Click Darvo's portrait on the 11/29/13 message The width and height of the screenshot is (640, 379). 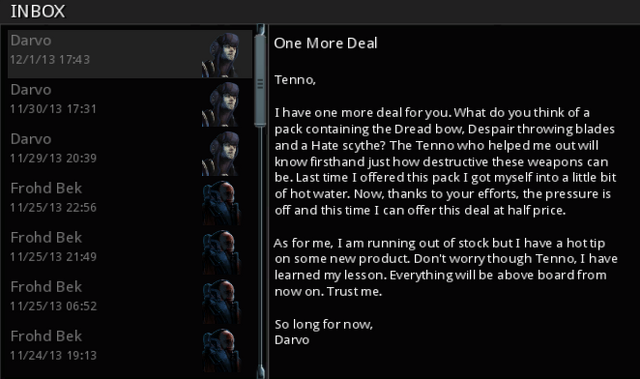(221, 153)
